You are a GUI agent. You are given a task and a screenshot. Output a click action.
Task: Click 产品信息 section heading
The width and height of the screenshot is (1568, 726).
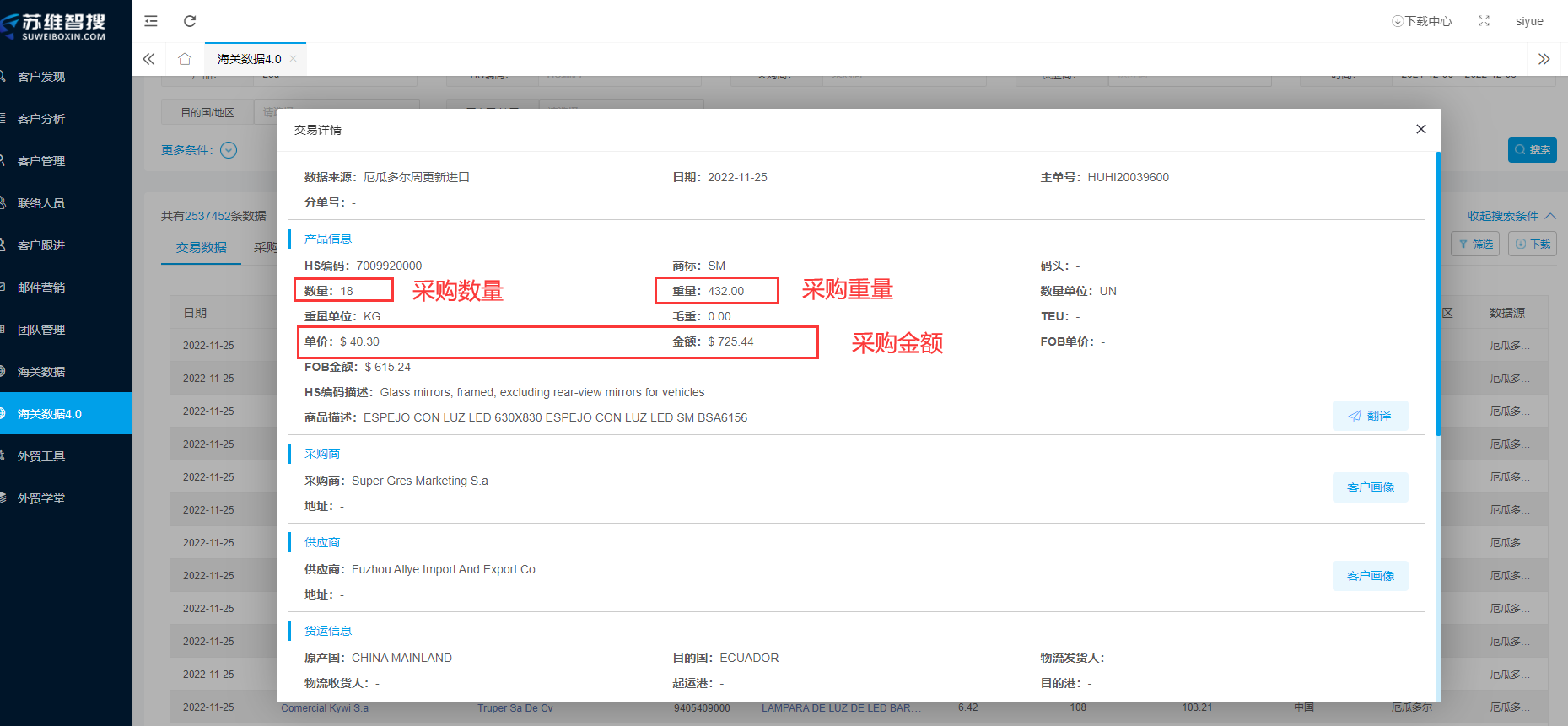pyautogui.click(x=328, y=239)
